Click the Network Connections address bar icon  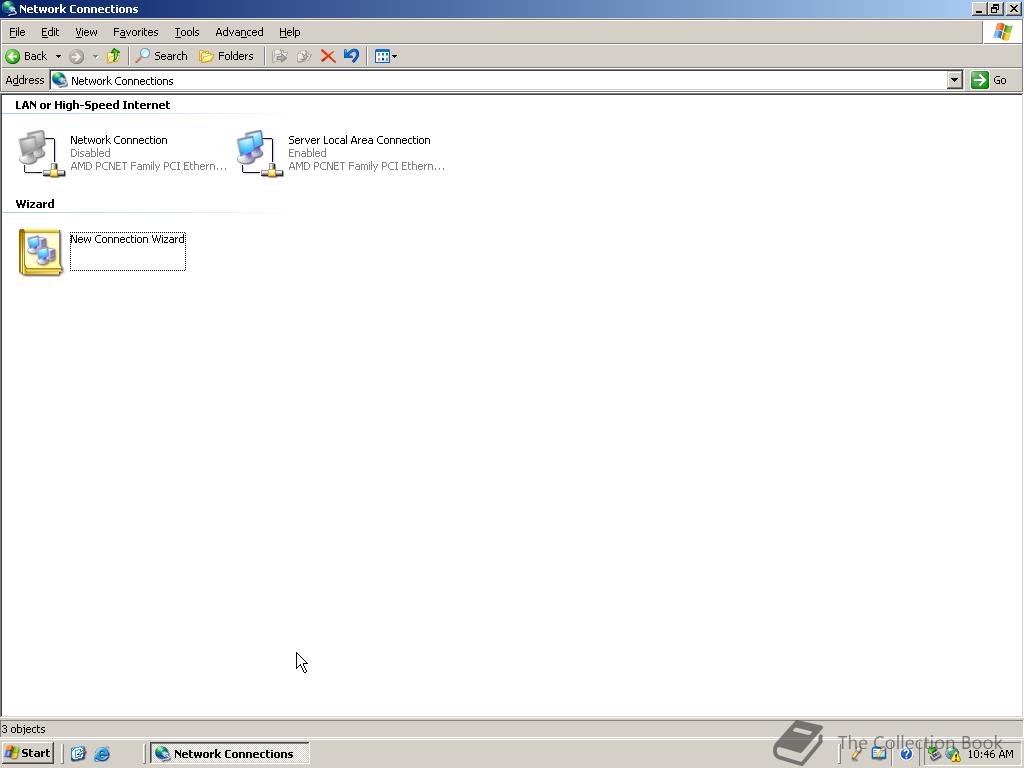pos(60,80)
